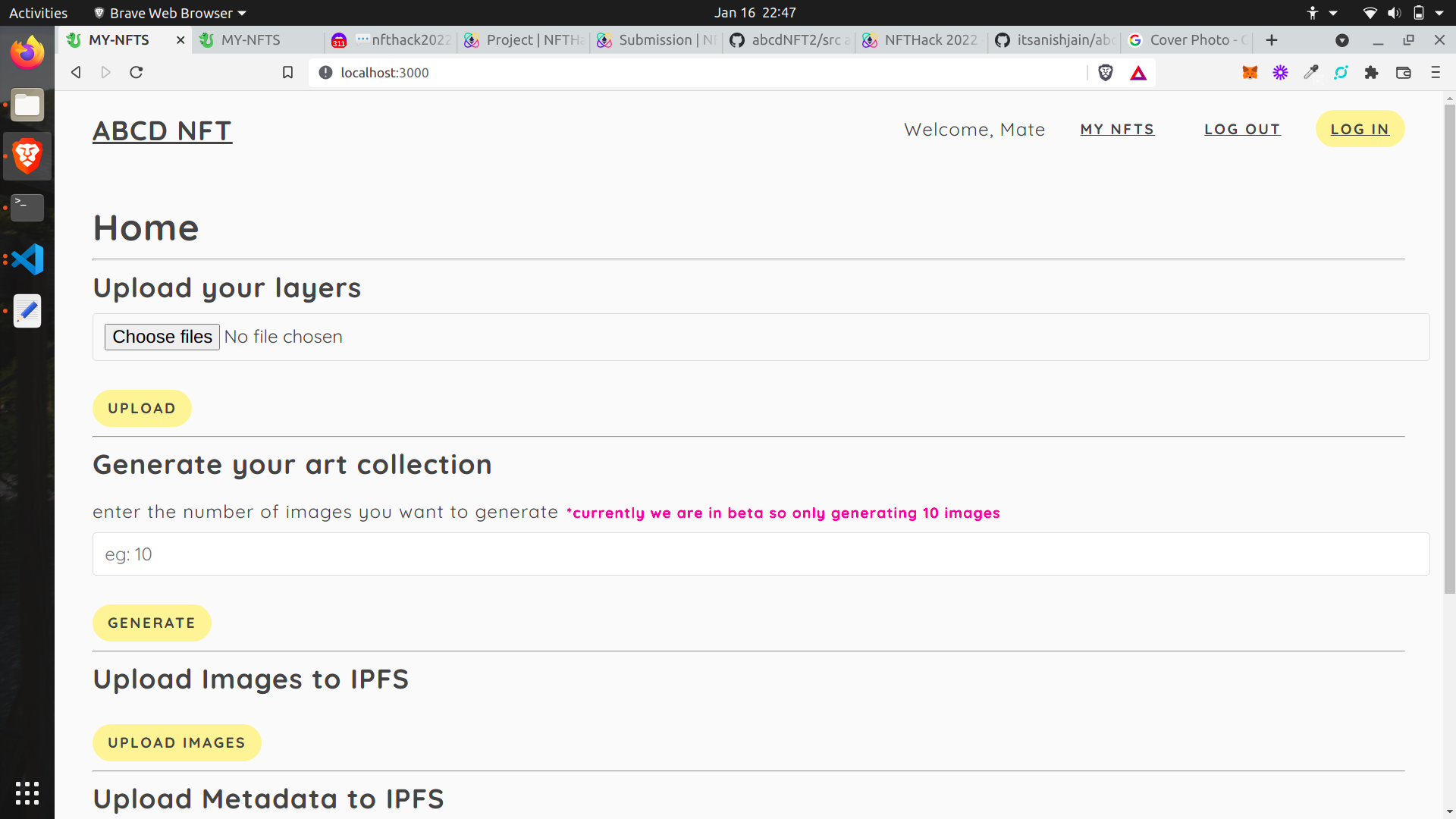Image resolution: width=1456 pixels, height=819 pixels.
Task: Click the VS Code icon in the dock
Action: (27, 259)
